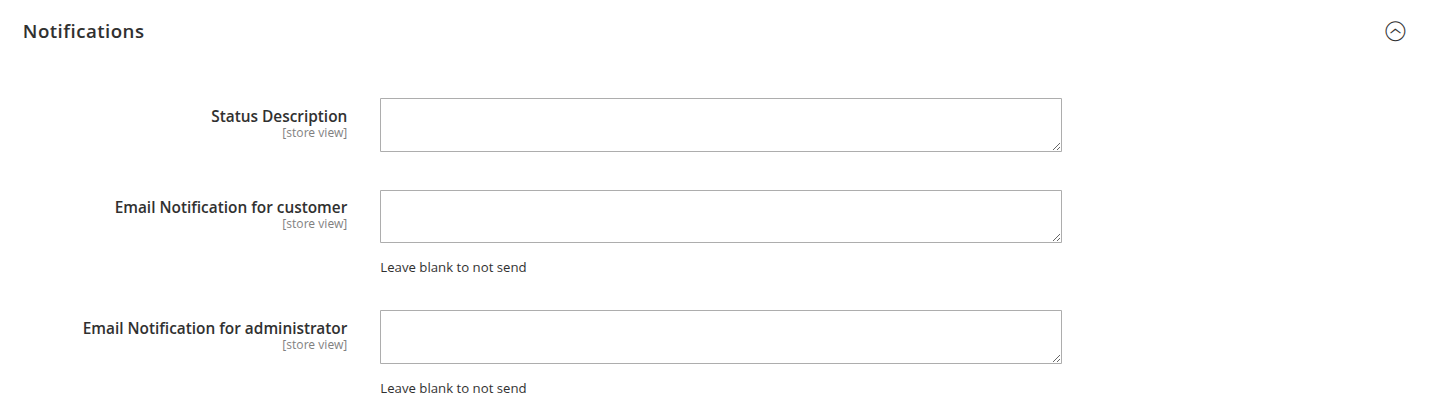The width and height of the screenshot is (1431, 419).
Task: Click the Notifications section heading text
Action: pyautogui.click(x=84, y=31)
